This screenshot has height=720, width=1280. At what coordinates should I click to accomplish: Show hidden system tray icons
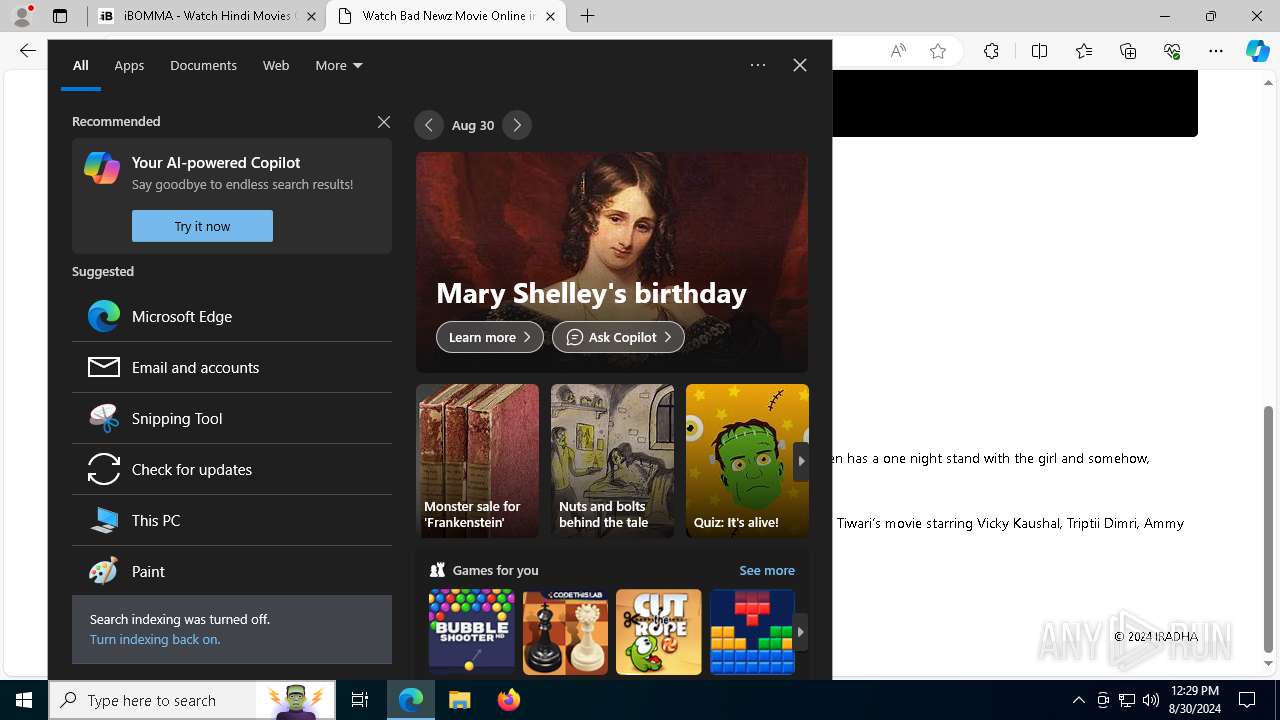point(1078,700)
